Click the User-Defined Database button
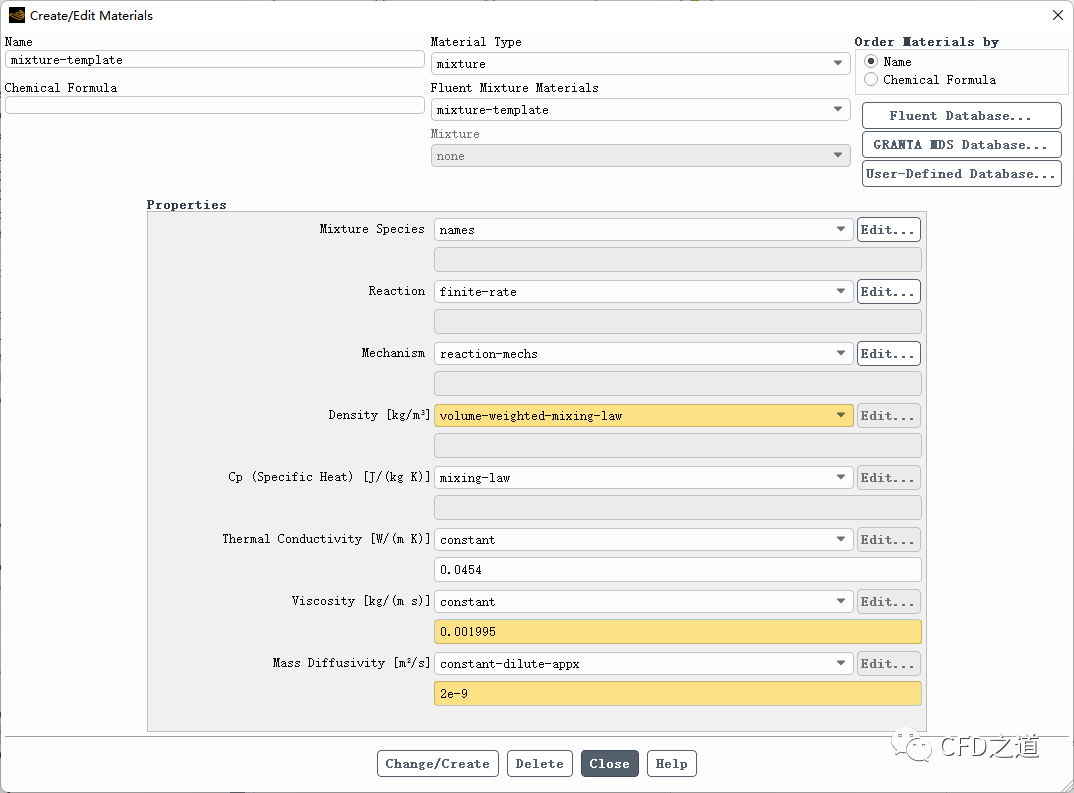Screen dimensions: 1074x793 click(960, 174)
